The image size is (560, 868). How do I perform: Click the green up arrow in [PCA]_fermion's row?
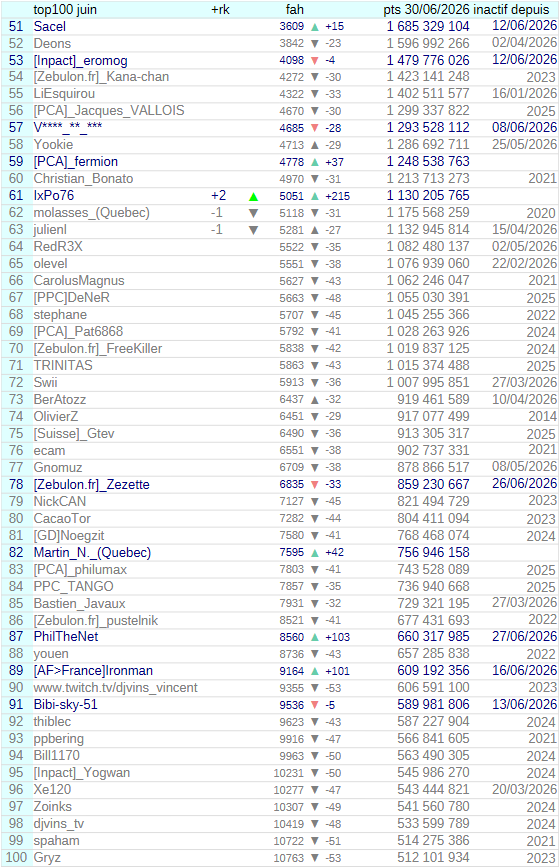coord(315,162)
